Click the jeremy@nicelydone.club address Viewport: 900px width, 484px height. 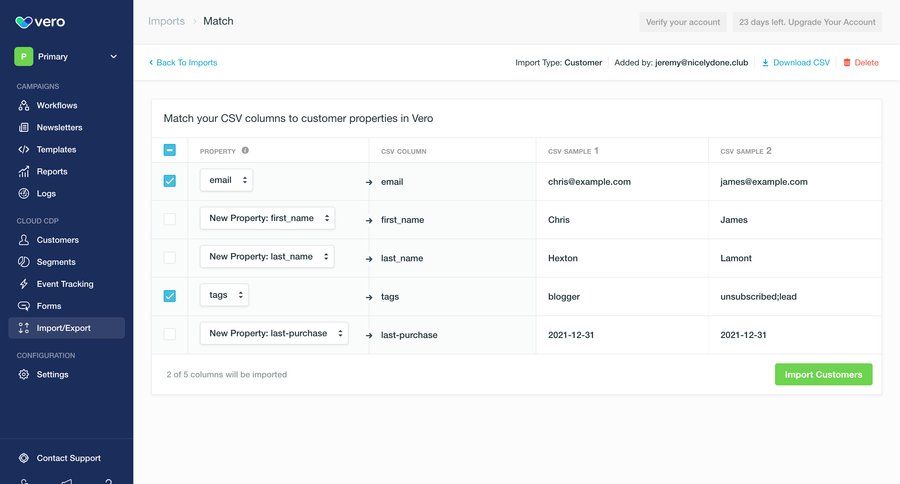click(x=701, y=63)
